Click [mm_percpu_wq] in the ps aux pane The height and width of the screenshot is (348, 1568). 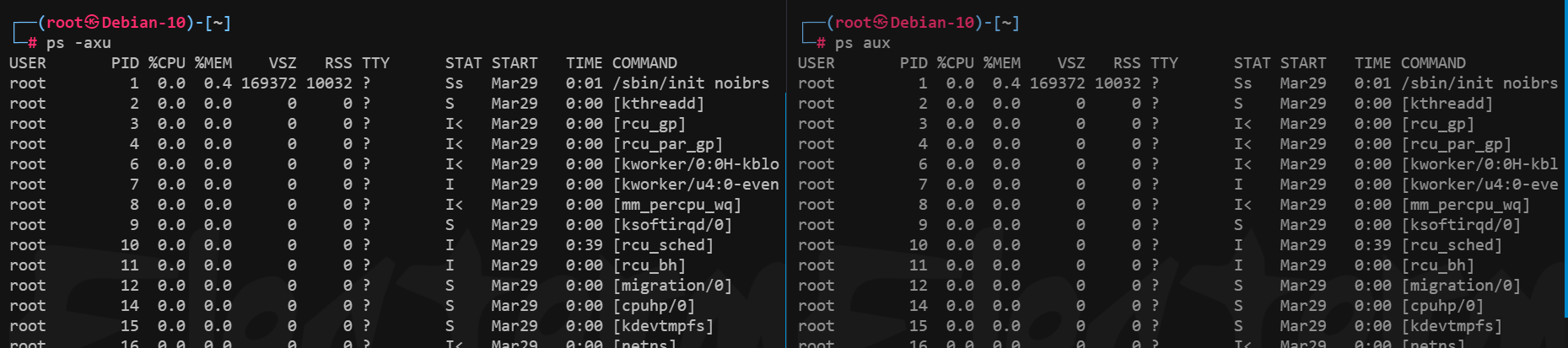(x=1465, y=205)
